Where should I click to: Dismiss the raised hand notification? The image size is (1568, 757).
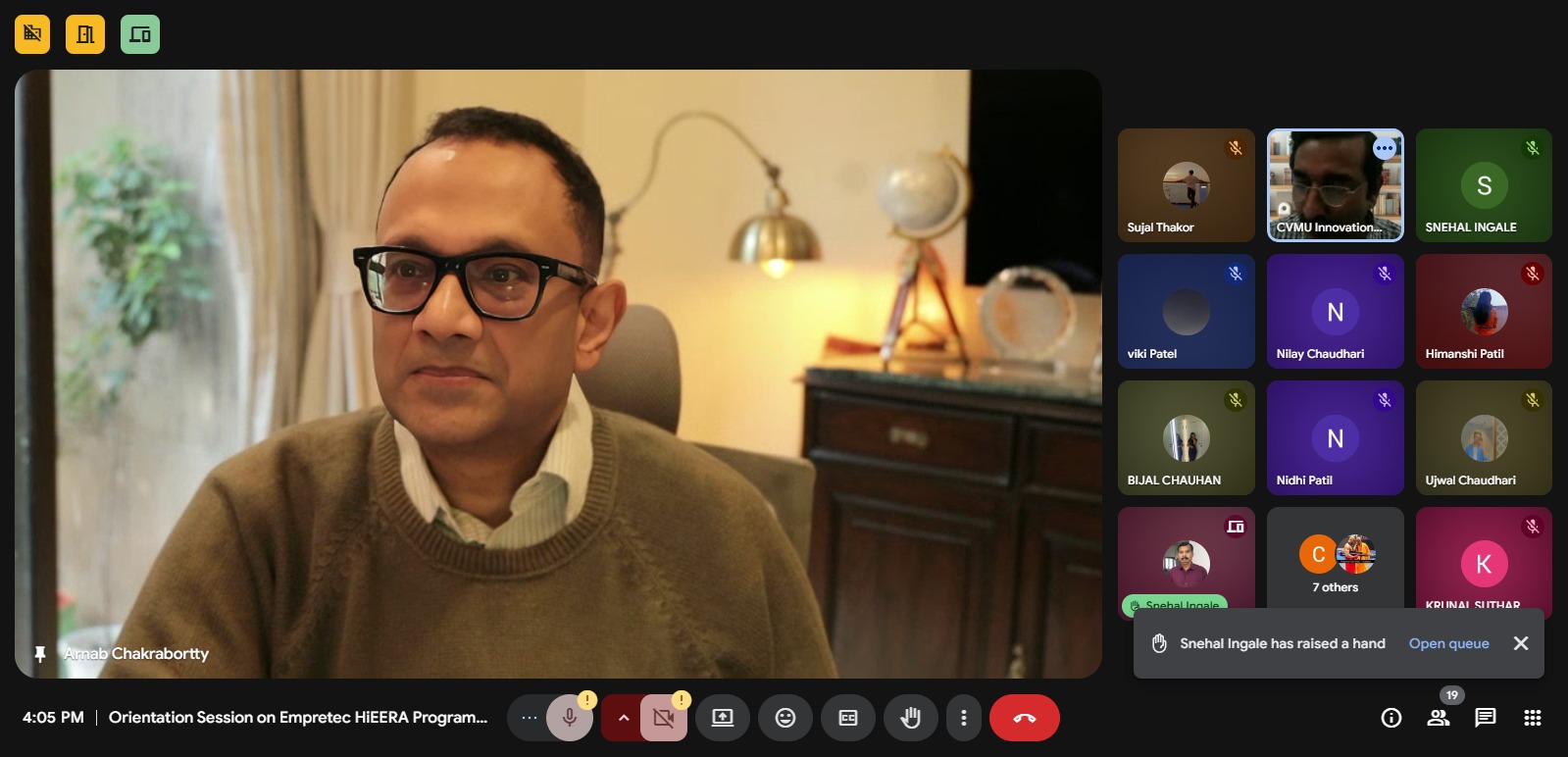point(1521,643)
